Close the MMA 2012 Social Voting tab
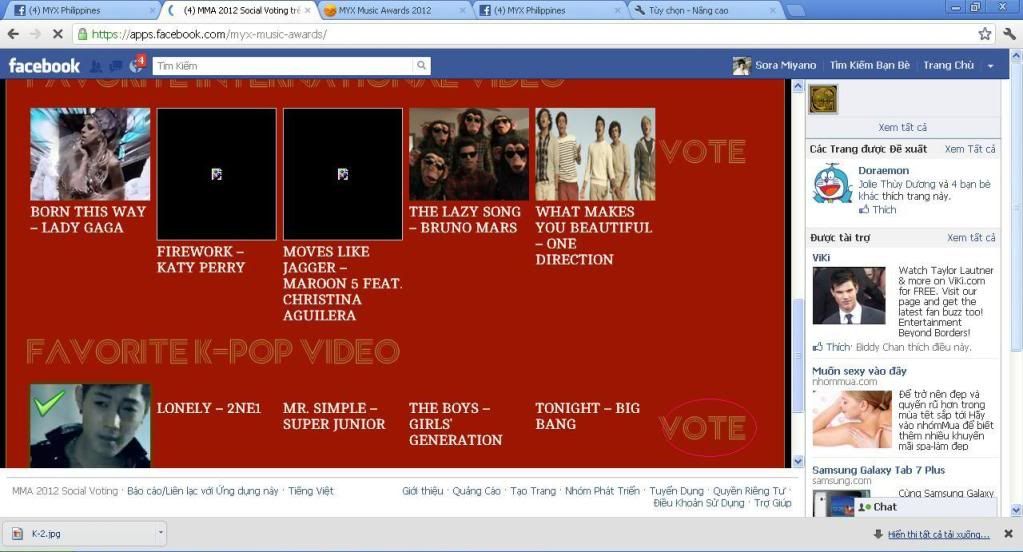The height and width of the screenshot is (552, 1023). (x=307, y=10)
